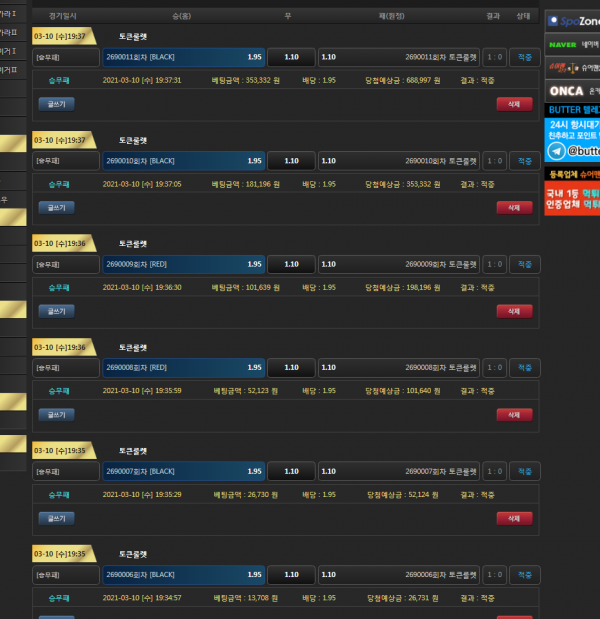The height and width of the screenshot is (619, 600).
Task: Delete the 2690011 round bet record
Action: pyautogui.click(x=514, y=103)
